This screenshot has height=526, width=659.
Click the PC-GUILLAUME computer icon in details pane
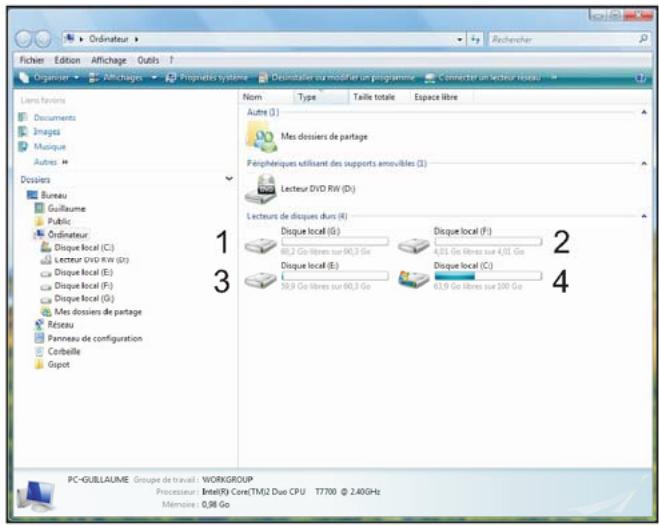(37, 496)
